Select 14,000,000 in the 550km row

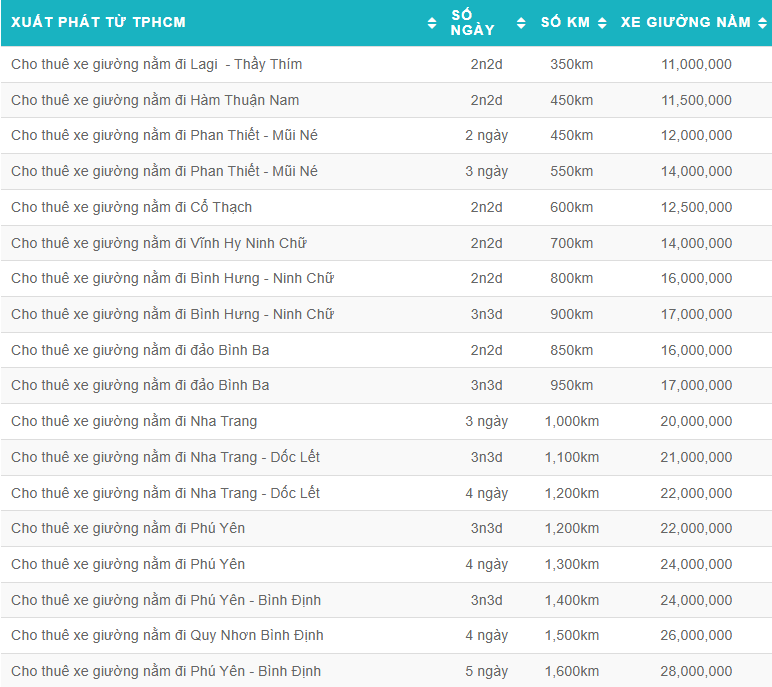click(x=696, y=171)
